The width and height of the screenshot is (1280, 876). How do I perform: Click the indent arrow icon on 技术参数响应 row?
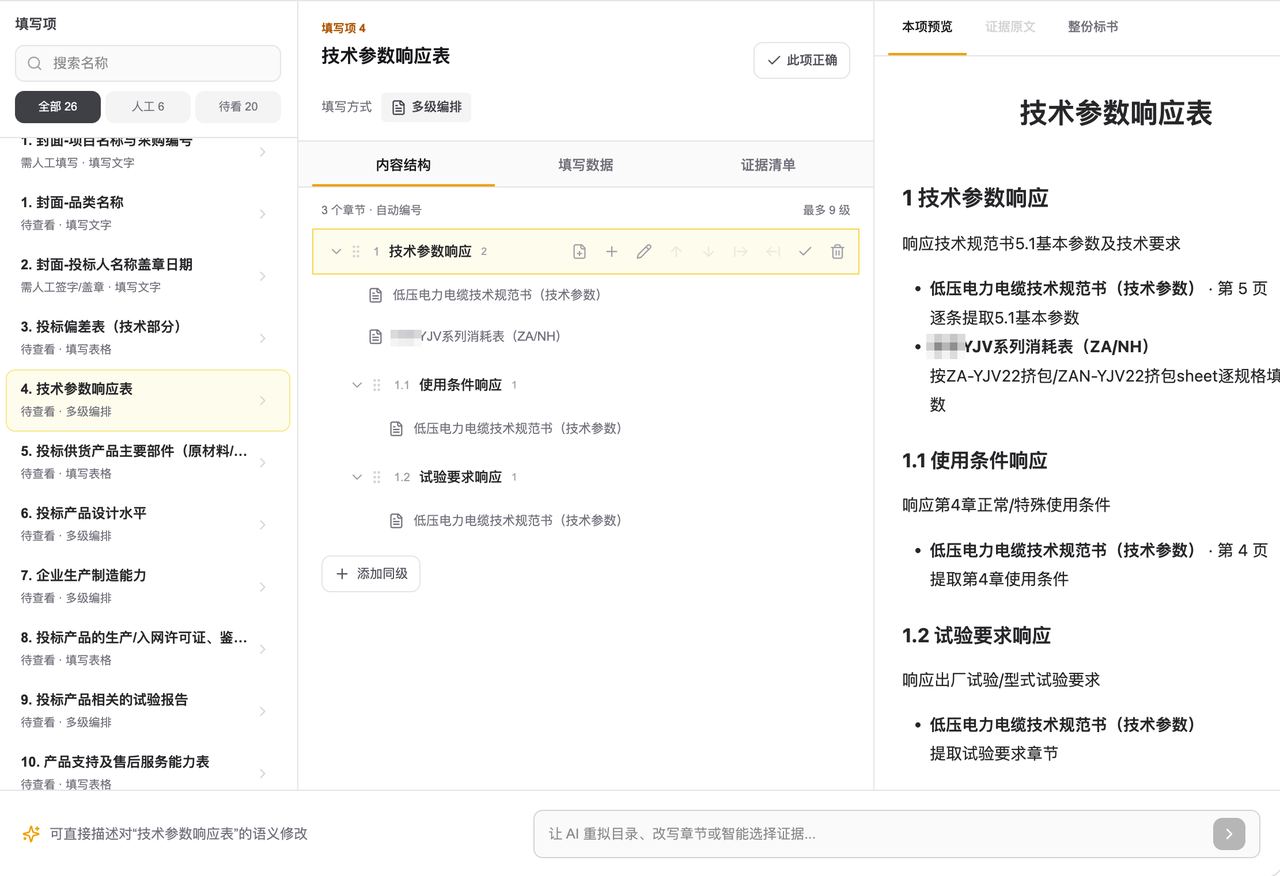pyautogui.click(x=740, y=252)
